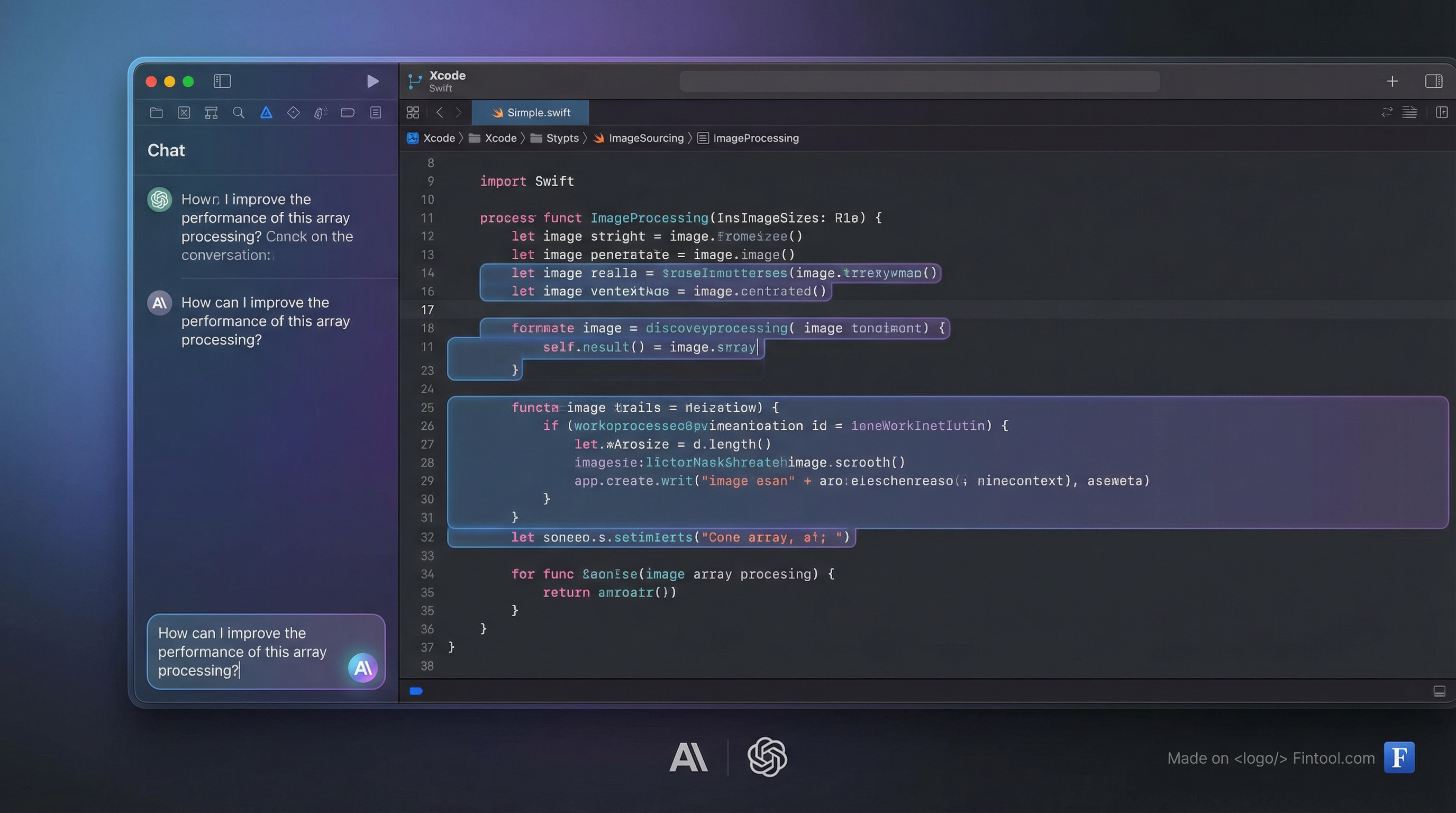1456x813 pixels.
Task: Toggle the bottom debug area
Action: coord(1439,691)
